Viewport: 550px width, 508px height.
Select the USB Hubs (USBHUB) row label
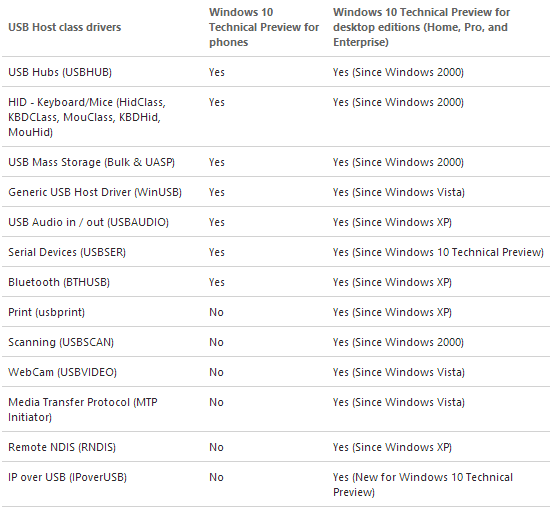(x=60, y=72)
